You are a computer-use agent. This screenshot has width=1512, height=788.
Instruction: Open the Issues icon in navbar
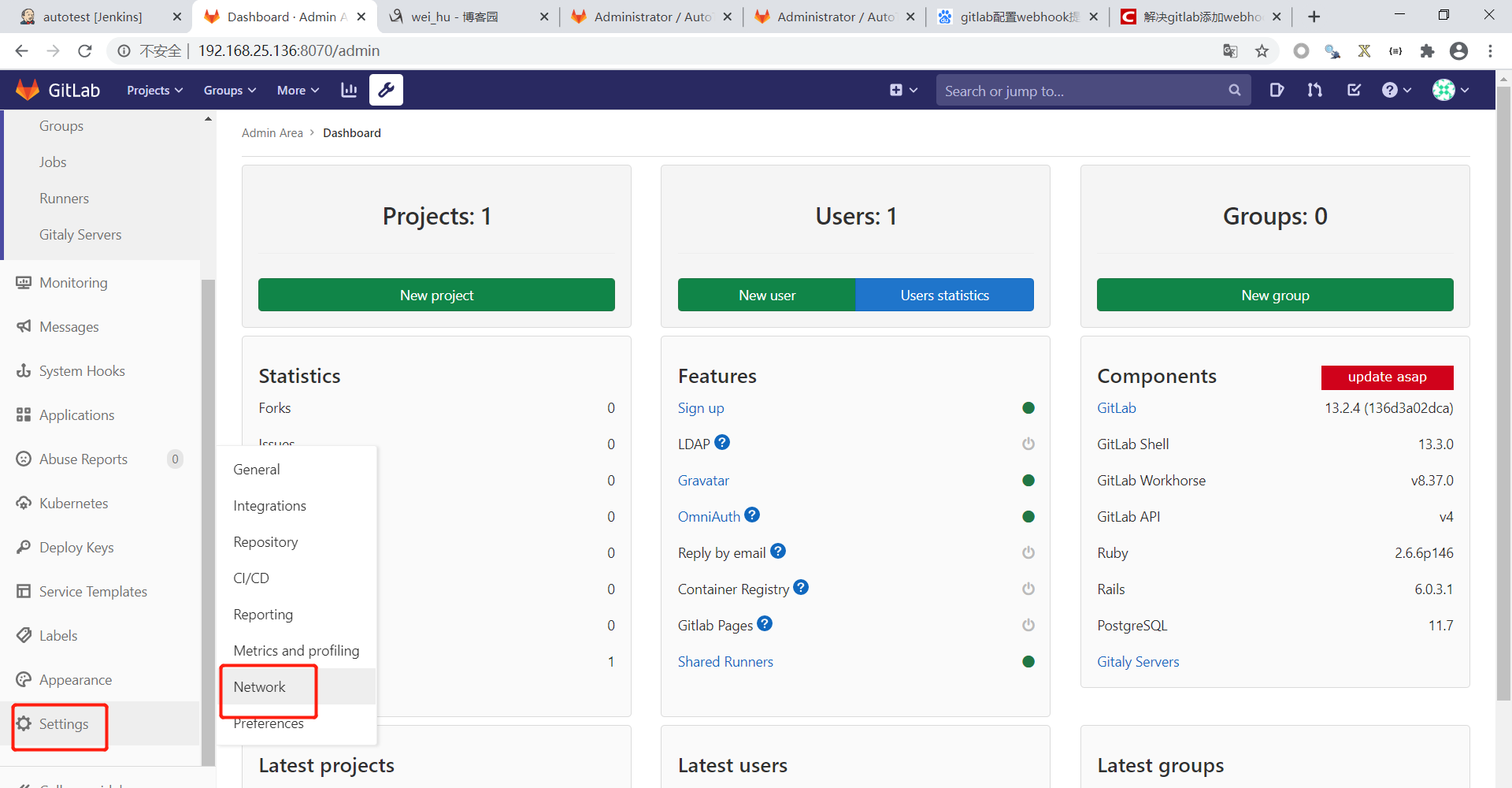click(x=1277, y=90)
